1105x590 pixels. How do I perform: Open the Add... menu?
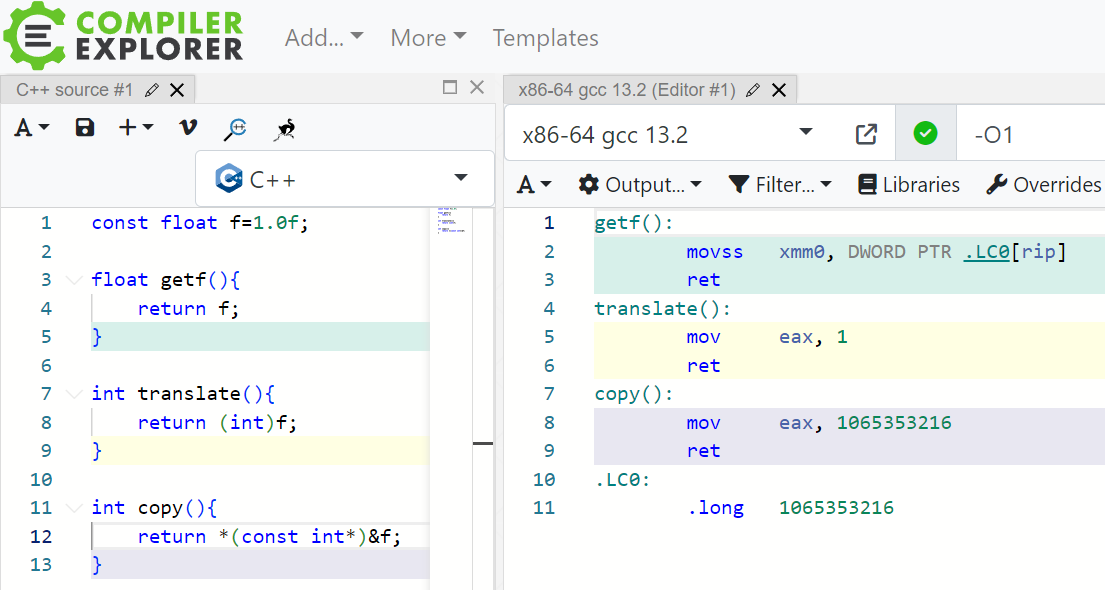click(323, 38)
